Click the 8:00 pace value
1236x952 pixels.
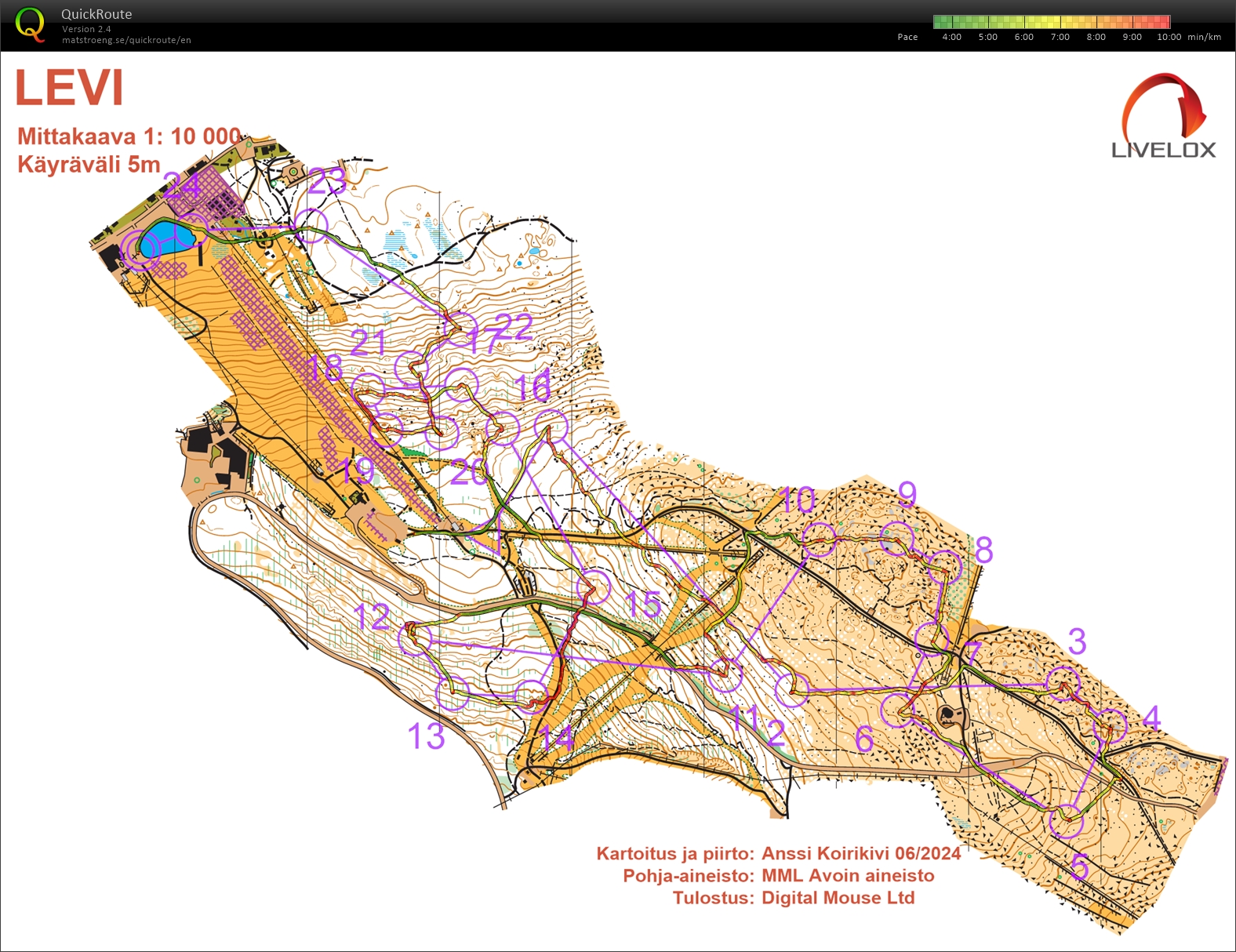(x=1096, y=37)
